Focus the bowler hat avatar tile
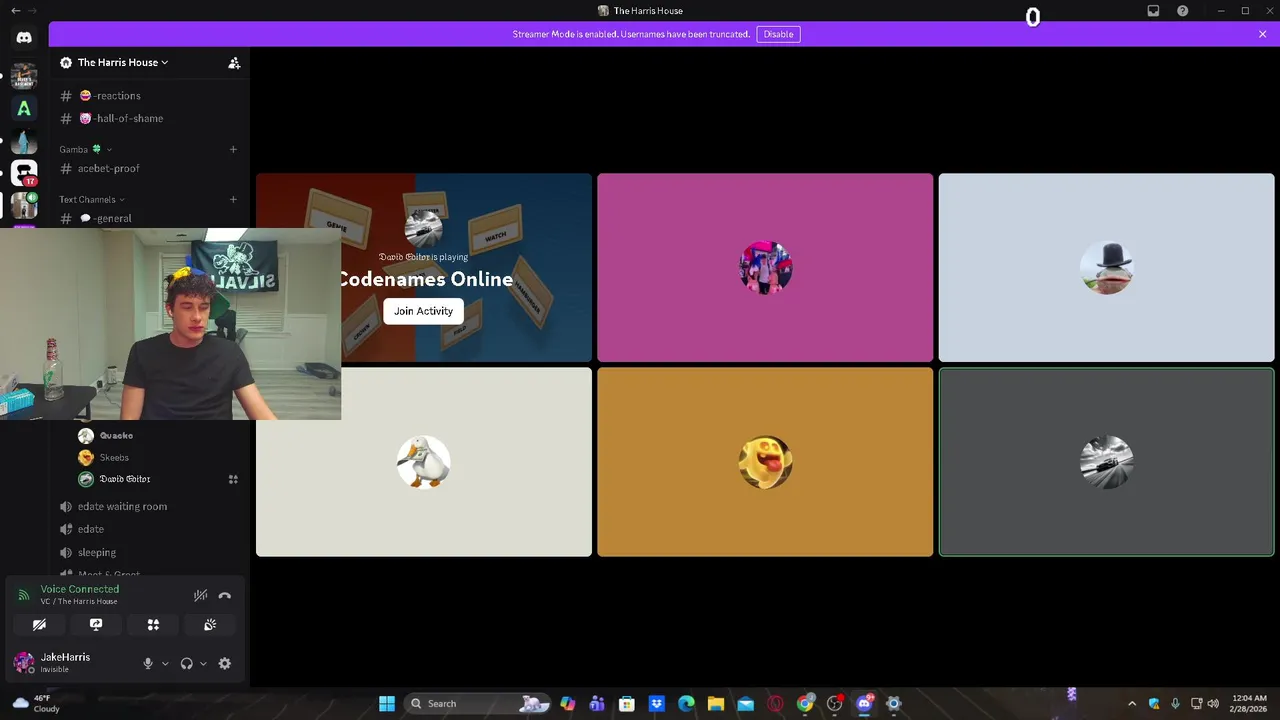 pos(1106,267)
